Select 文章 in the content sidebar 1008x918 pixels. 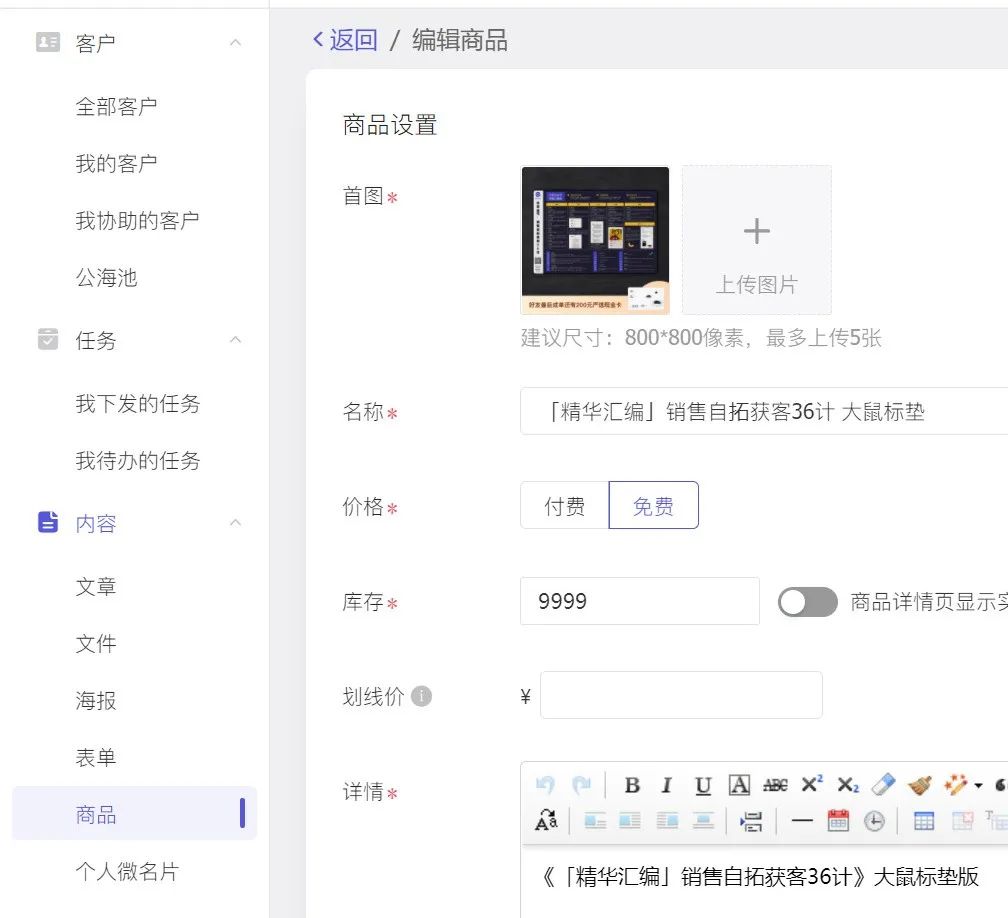point(95,587)
